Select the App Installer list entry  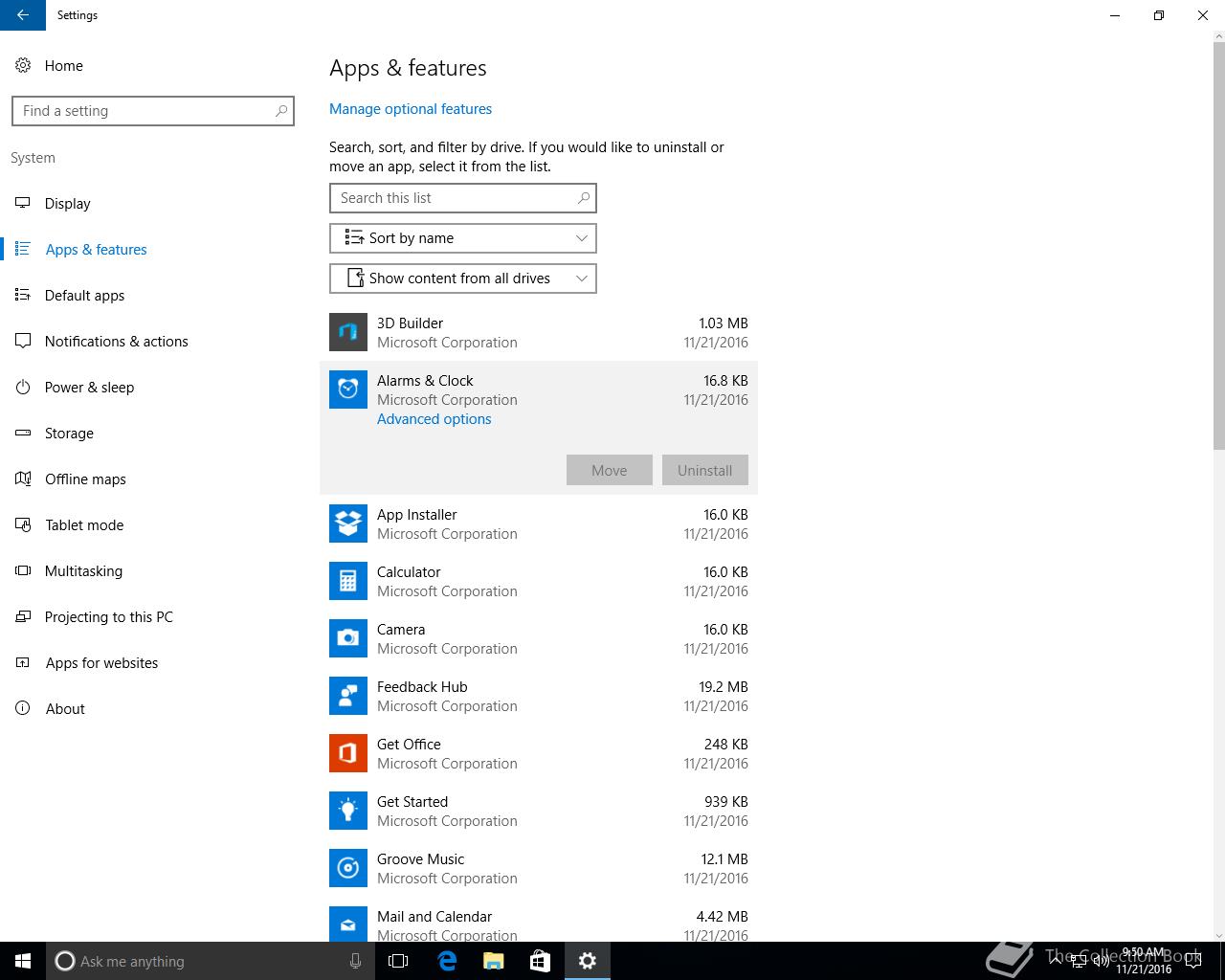pos(539,523)
